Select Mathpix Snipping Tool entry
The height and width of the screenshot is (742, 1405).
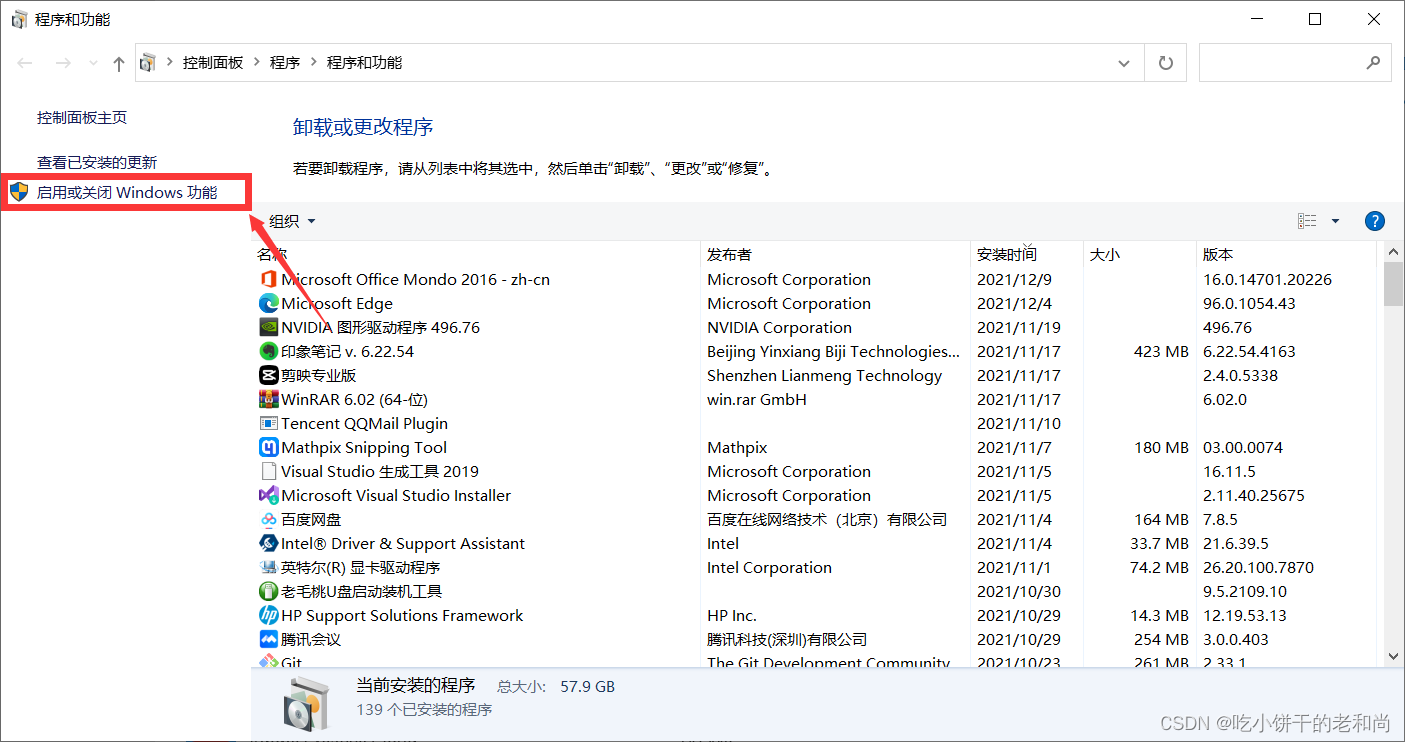pos(364,447)
